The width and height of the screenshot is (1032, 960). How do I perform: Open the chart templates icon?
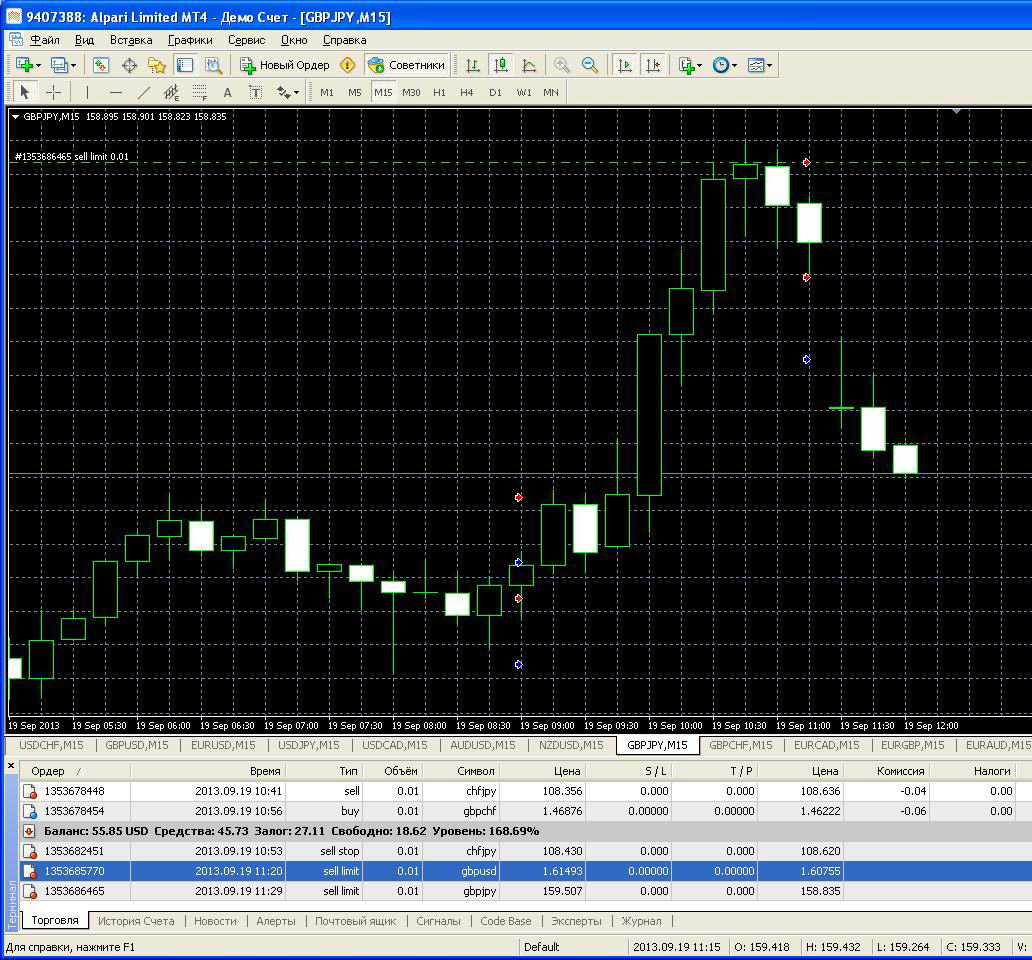click(x=756, y=65)
